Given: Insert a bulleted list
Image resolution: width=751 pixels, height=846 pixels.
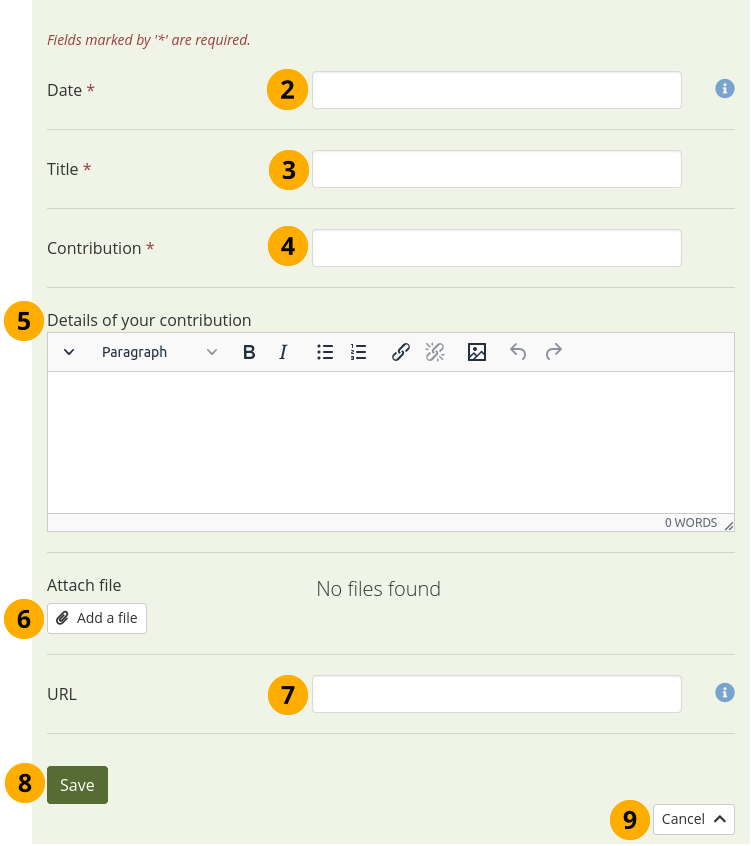Looking at the screenshot, I should pos(325,352).
